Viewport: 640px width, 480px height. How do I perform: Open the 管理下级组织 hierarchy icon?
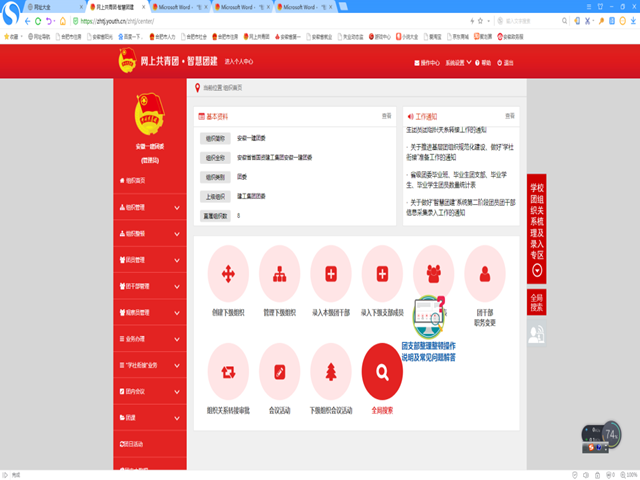click(280, 274)
